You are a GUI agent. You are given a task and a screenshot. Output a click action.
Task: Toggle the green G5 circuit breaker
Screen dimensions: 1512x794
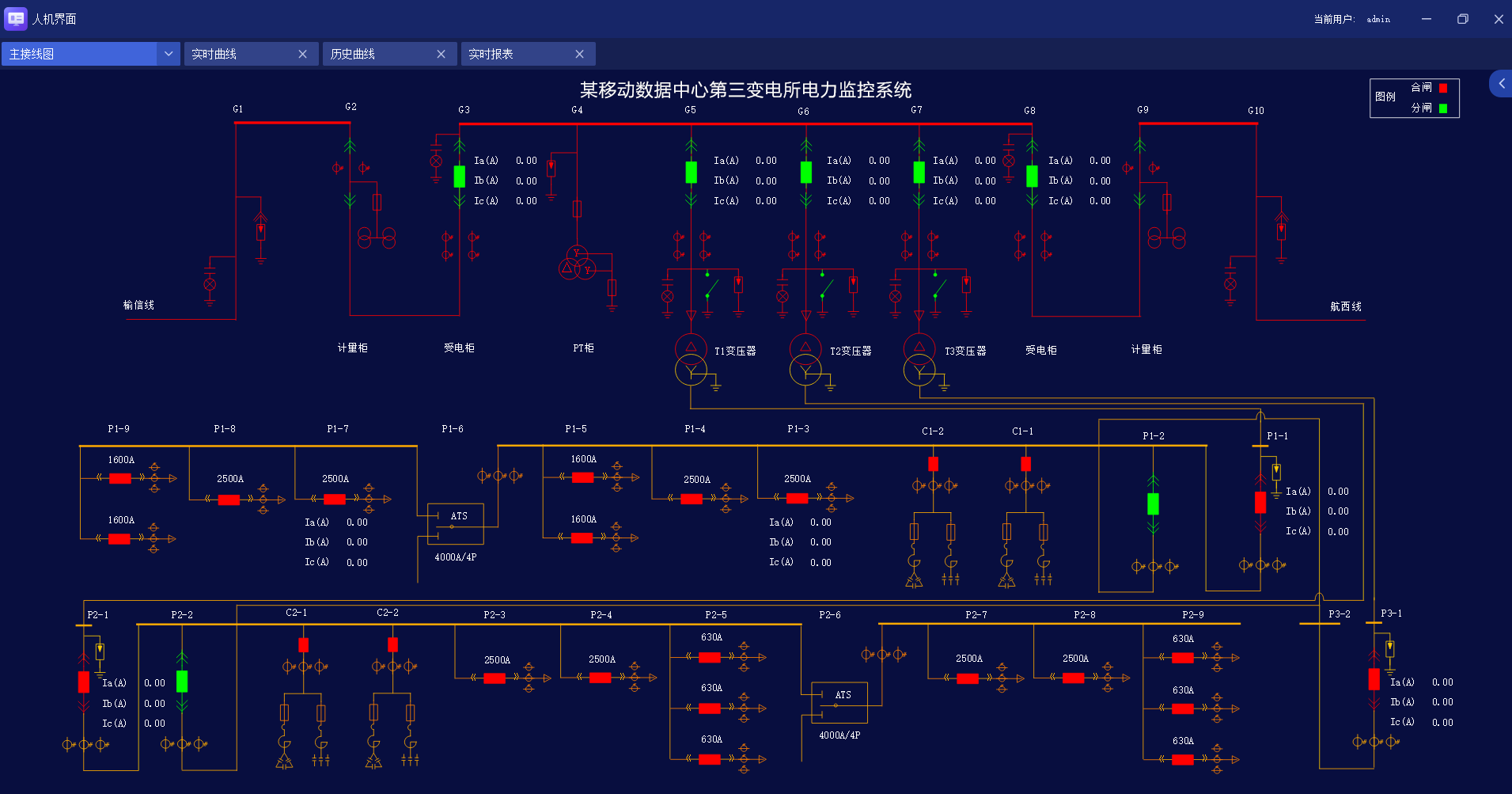tap(691, 173)
